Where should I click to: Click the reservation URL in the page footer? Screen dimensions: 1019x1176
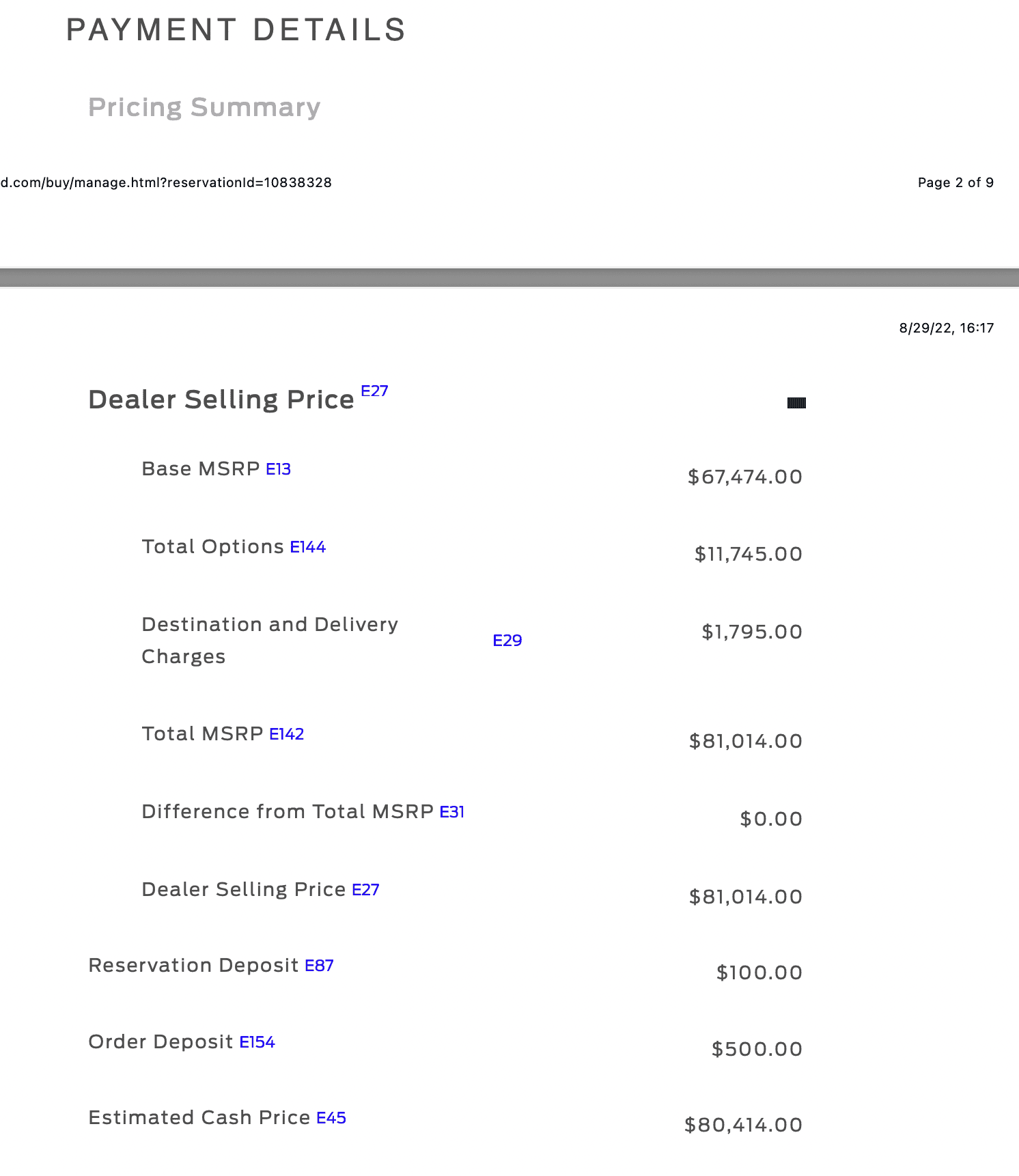point(166,182)
